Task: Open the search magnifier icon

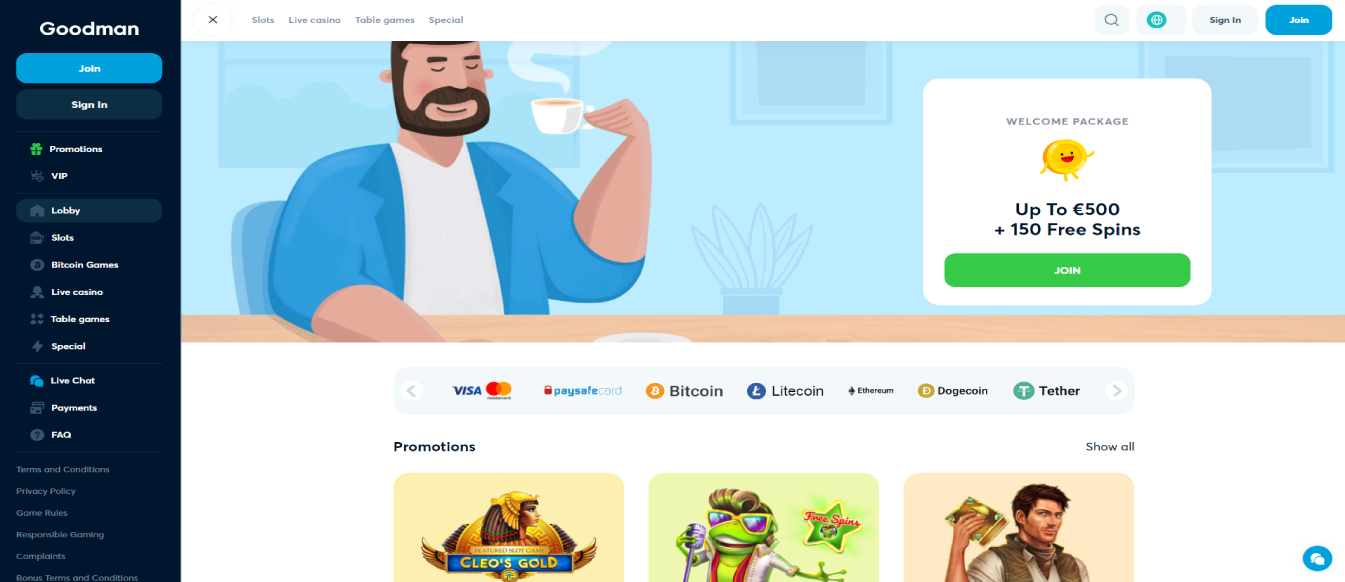Action: [x=1111, y=20]
